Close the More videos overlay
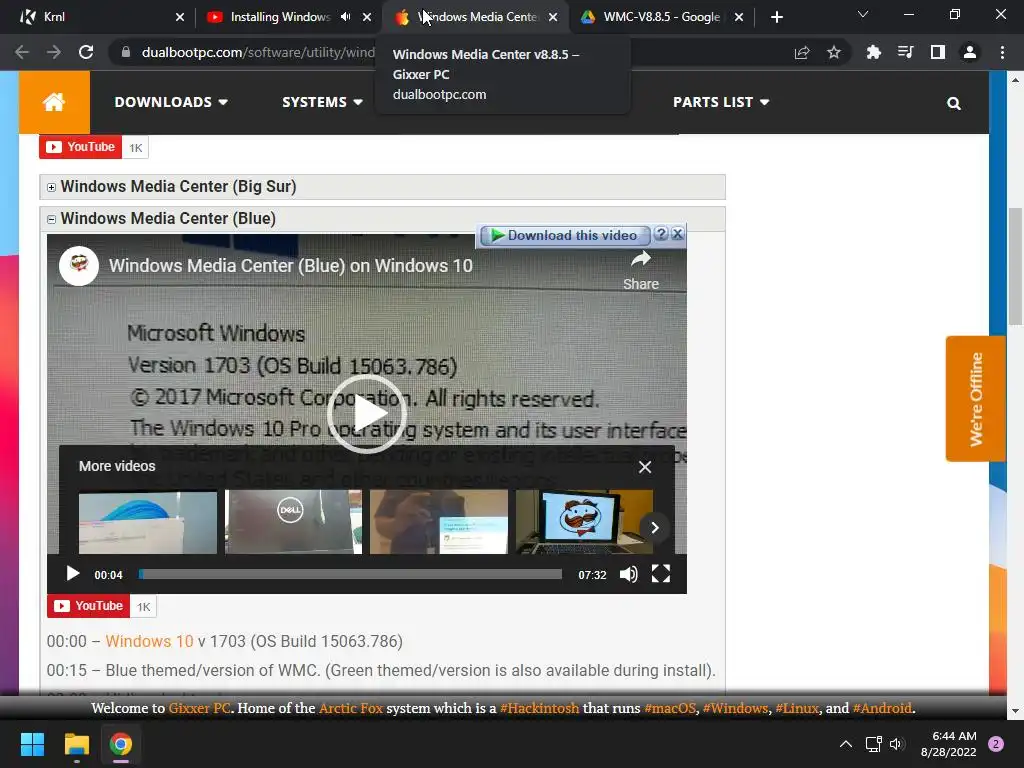The image size is (1024, 768). [x=645, y=467]
